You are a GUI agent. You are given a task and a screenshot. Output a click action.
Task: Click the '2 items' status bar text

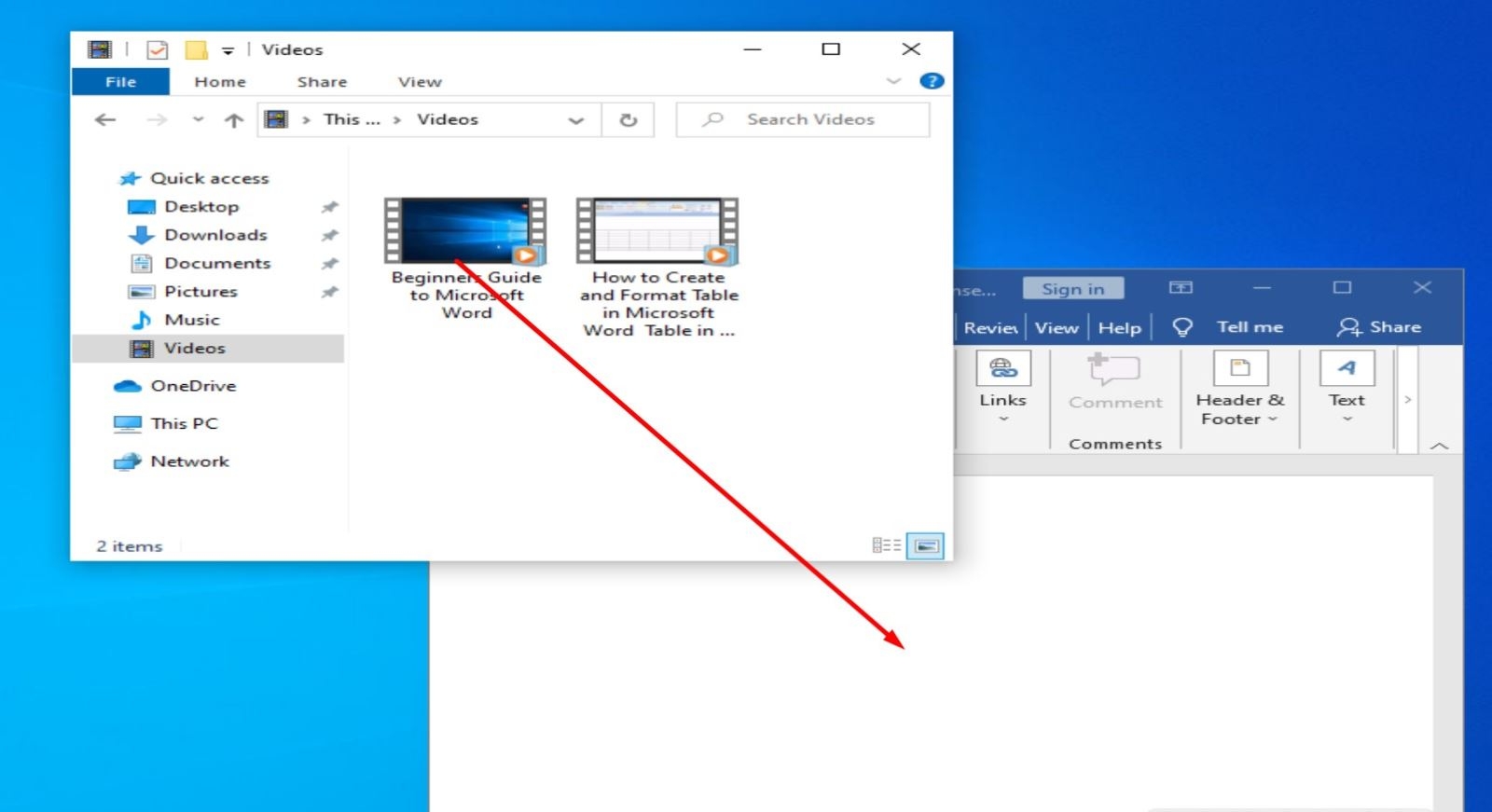point(130,546)
